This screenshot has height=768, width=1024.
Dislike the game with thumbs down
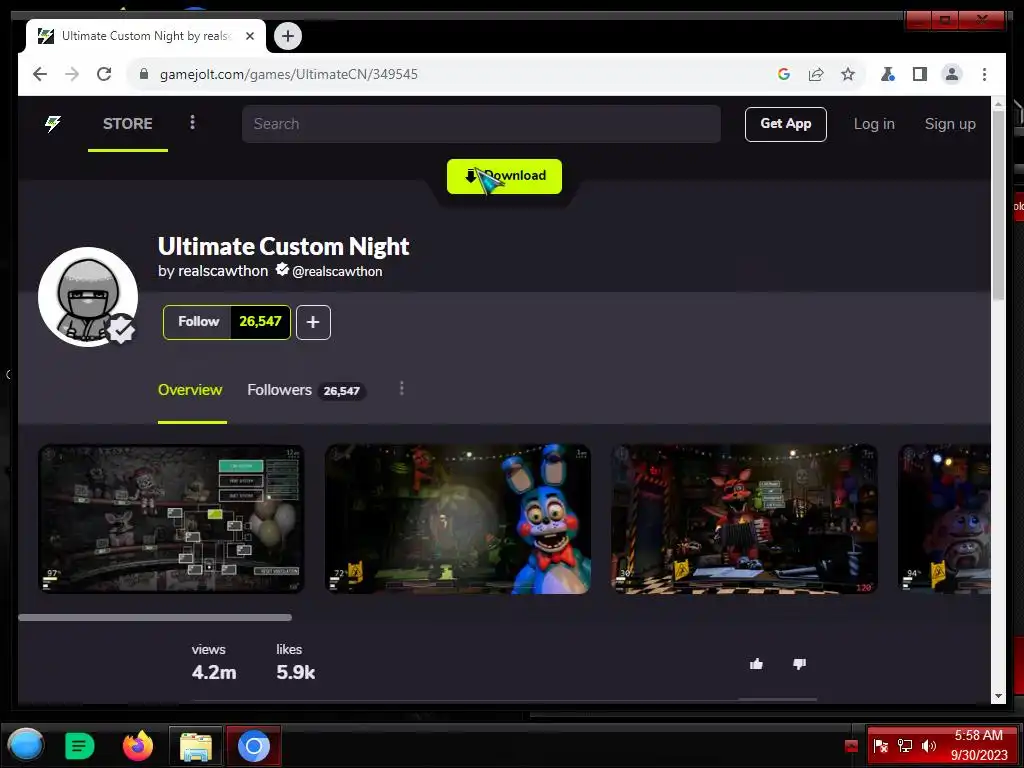click(x=799, y=664)
